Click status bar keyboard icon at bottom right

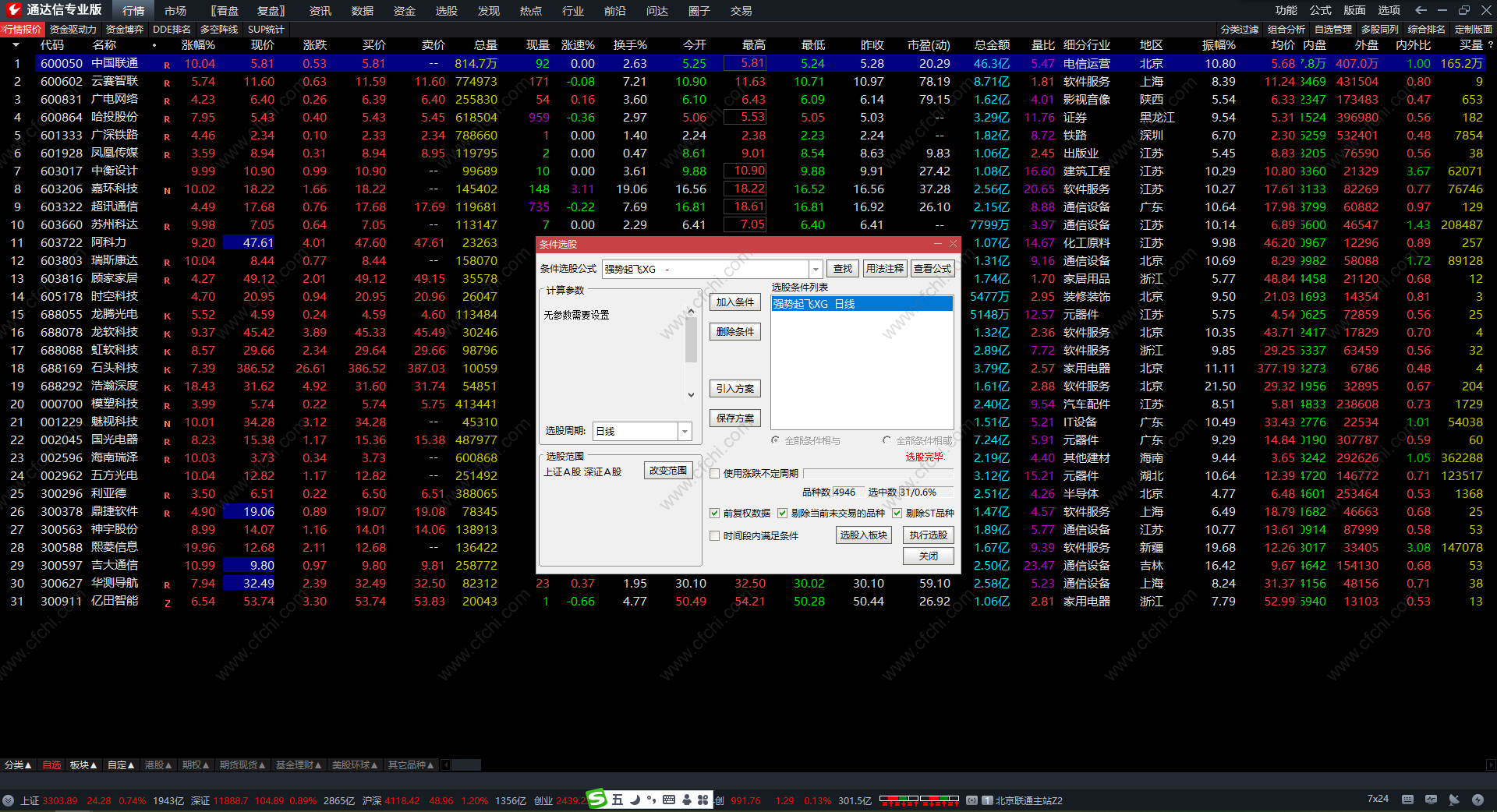[1407, 800]
